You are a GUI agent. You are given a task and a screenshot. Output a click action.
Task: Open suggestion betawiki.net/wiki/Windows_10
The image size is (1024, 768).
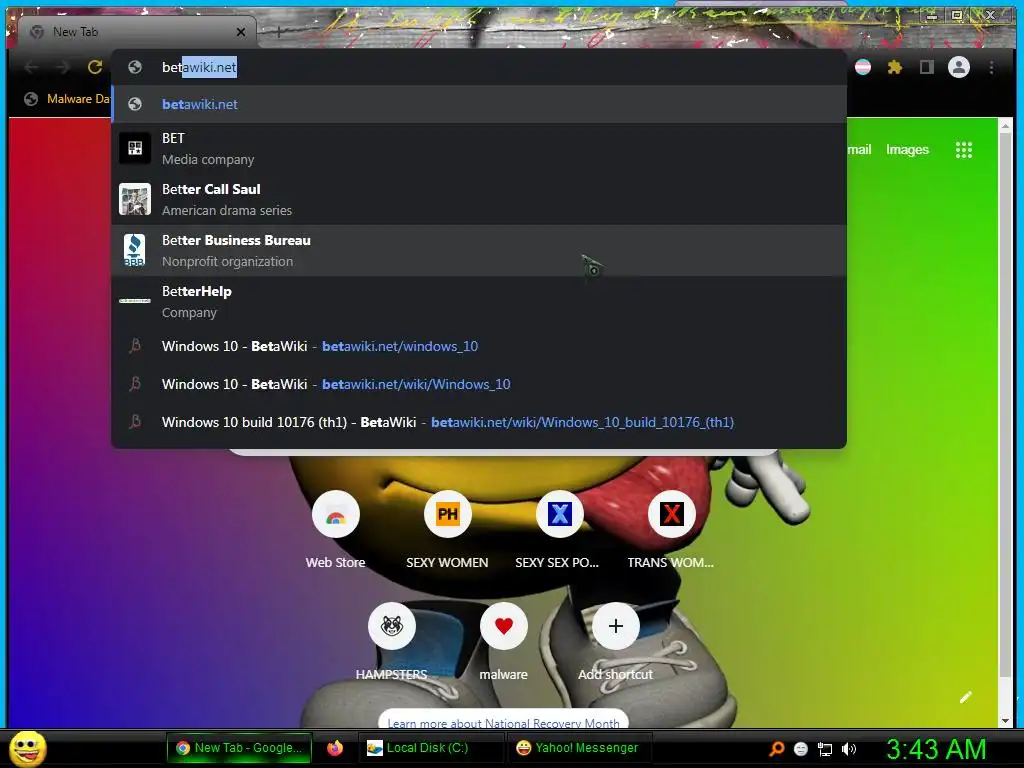[479, 384]
